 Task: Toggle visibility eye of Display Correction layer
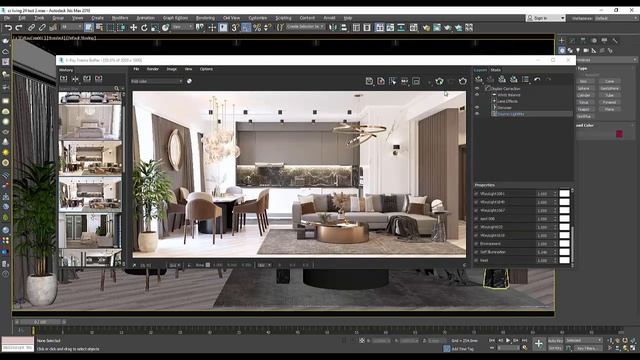[x=477, y=89]
